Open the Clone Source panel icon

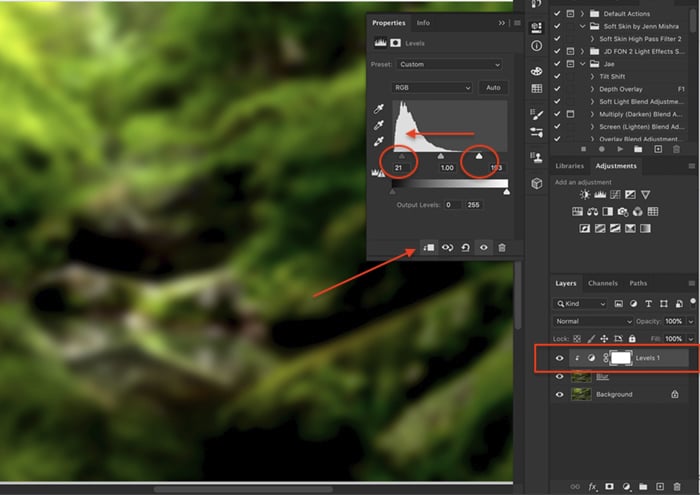[x=537, y=157]
